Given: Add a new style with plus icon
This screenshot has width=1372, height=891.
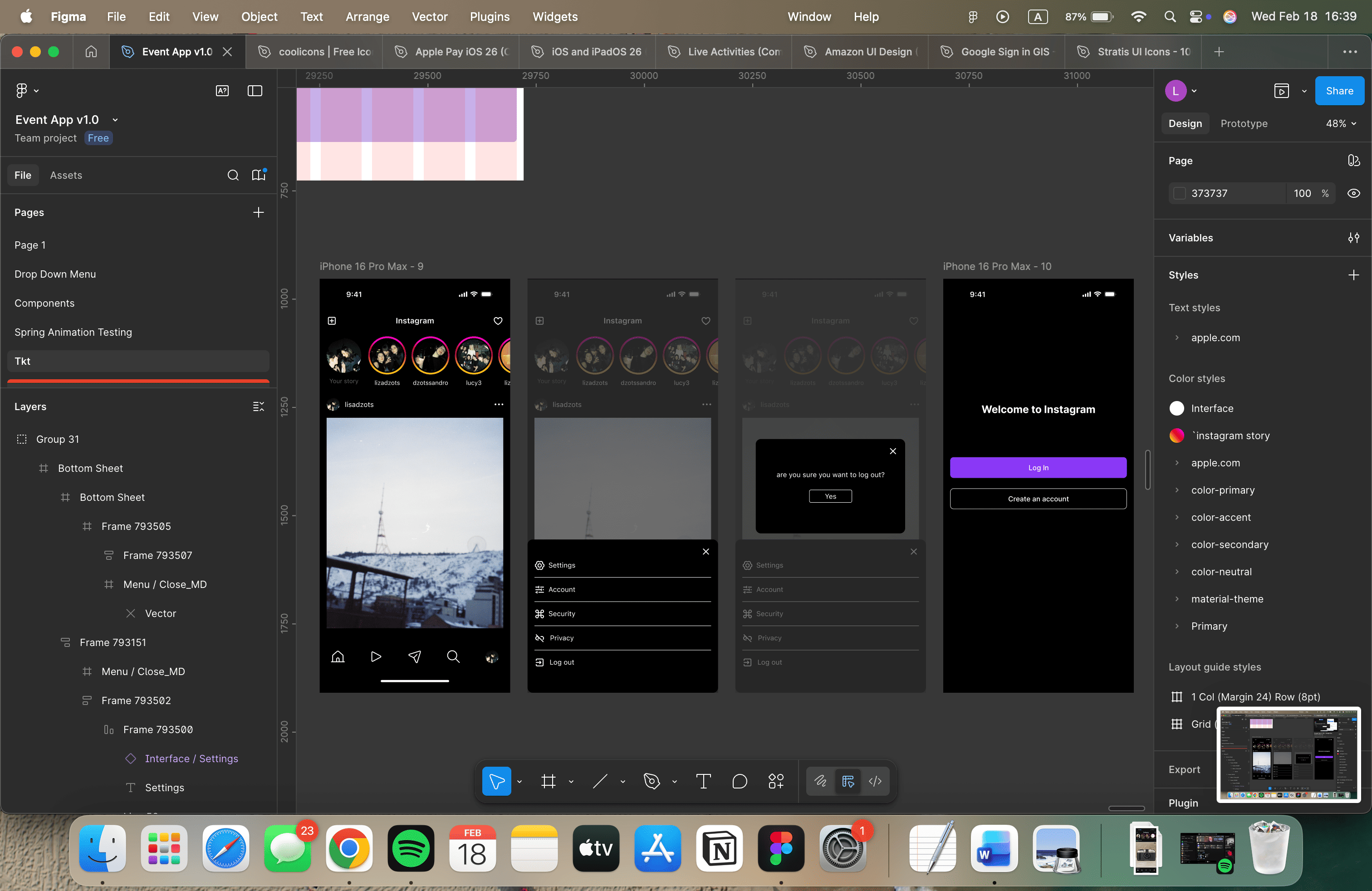Looking at the screenshot, I should coord(1353,275).
